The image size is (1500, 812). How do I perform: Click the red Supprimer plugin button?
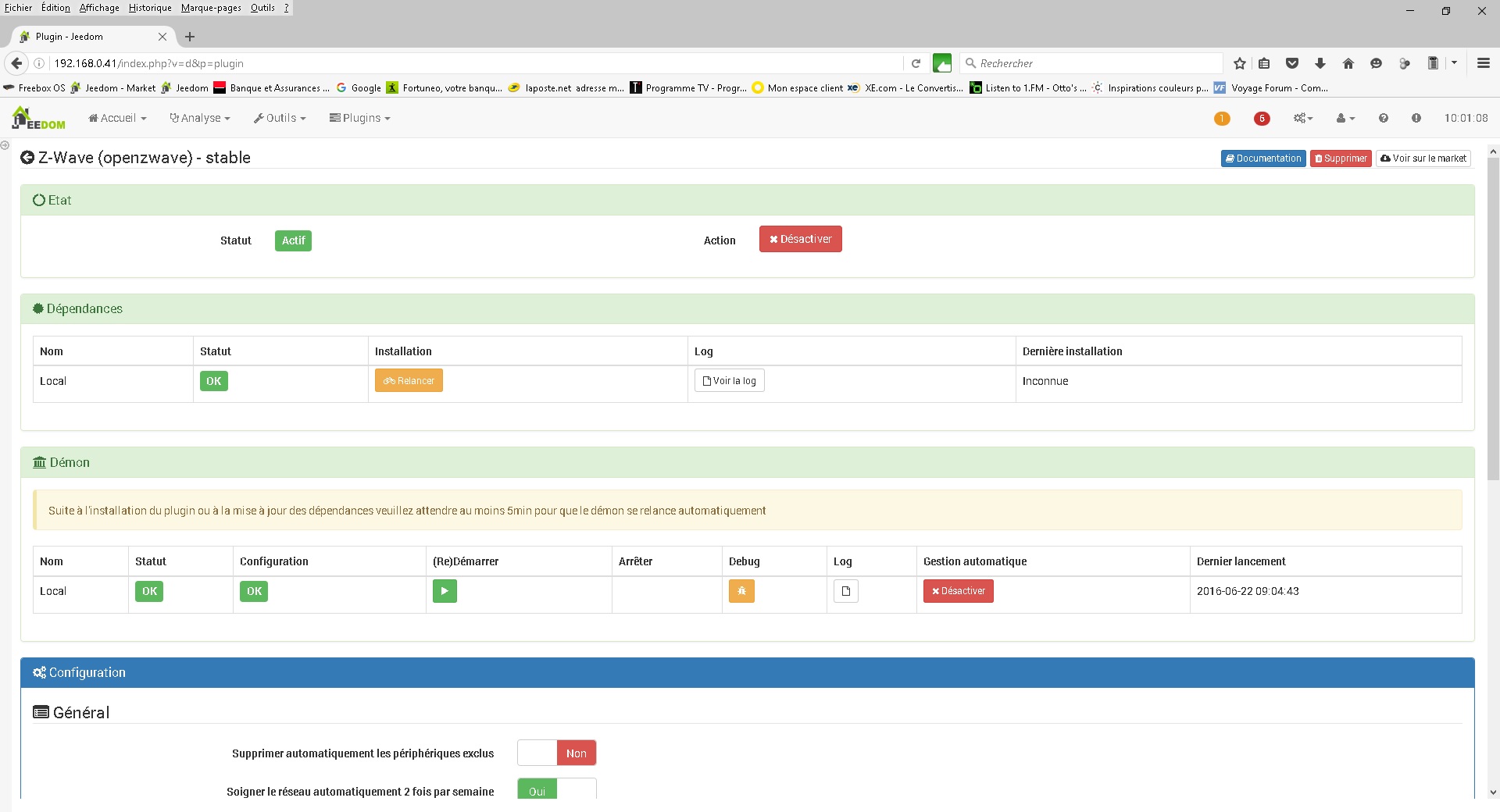(x=1341, y=158)
